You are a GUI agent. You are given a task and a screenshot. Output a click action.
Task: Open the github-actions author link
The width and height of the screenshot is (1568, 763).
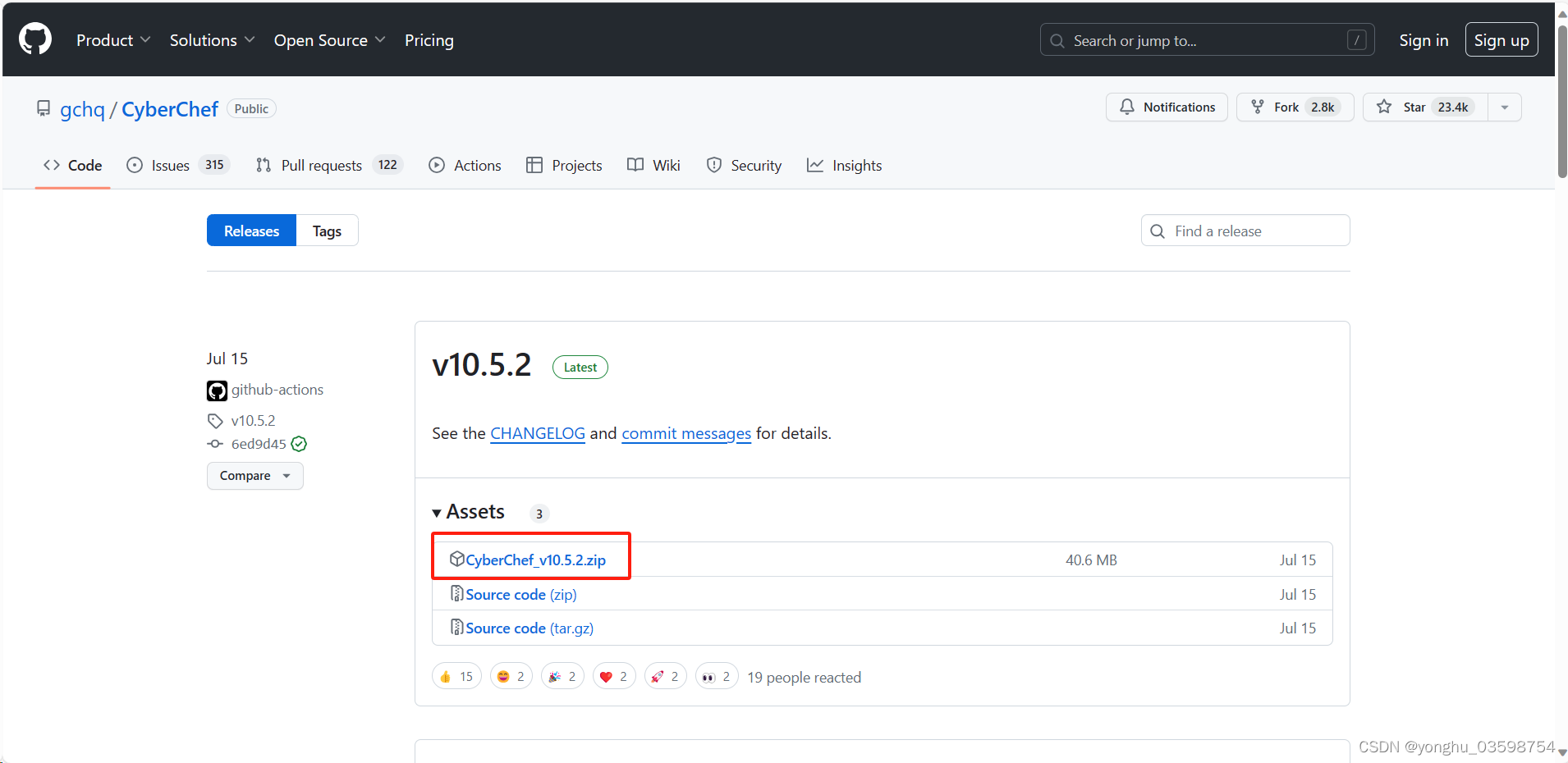point(277,390)
